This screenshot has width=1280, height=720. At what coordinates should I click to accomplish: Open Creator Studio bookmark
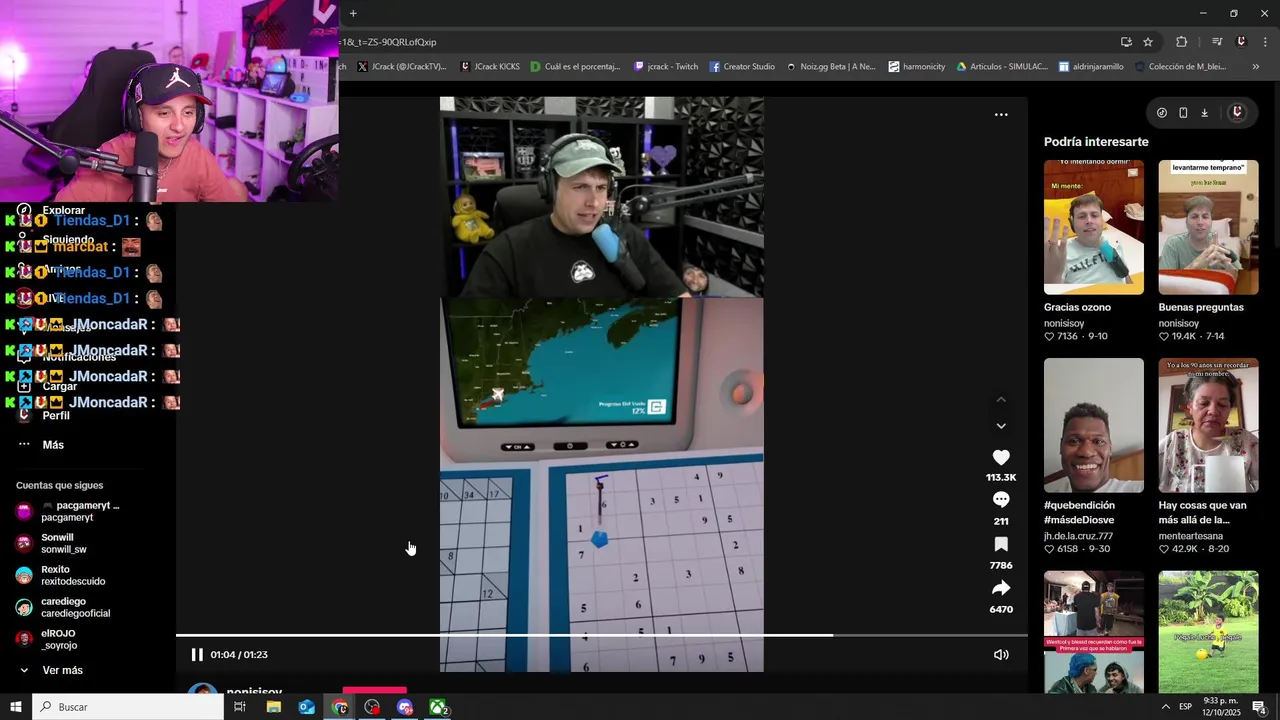click(x=742, y=67)
